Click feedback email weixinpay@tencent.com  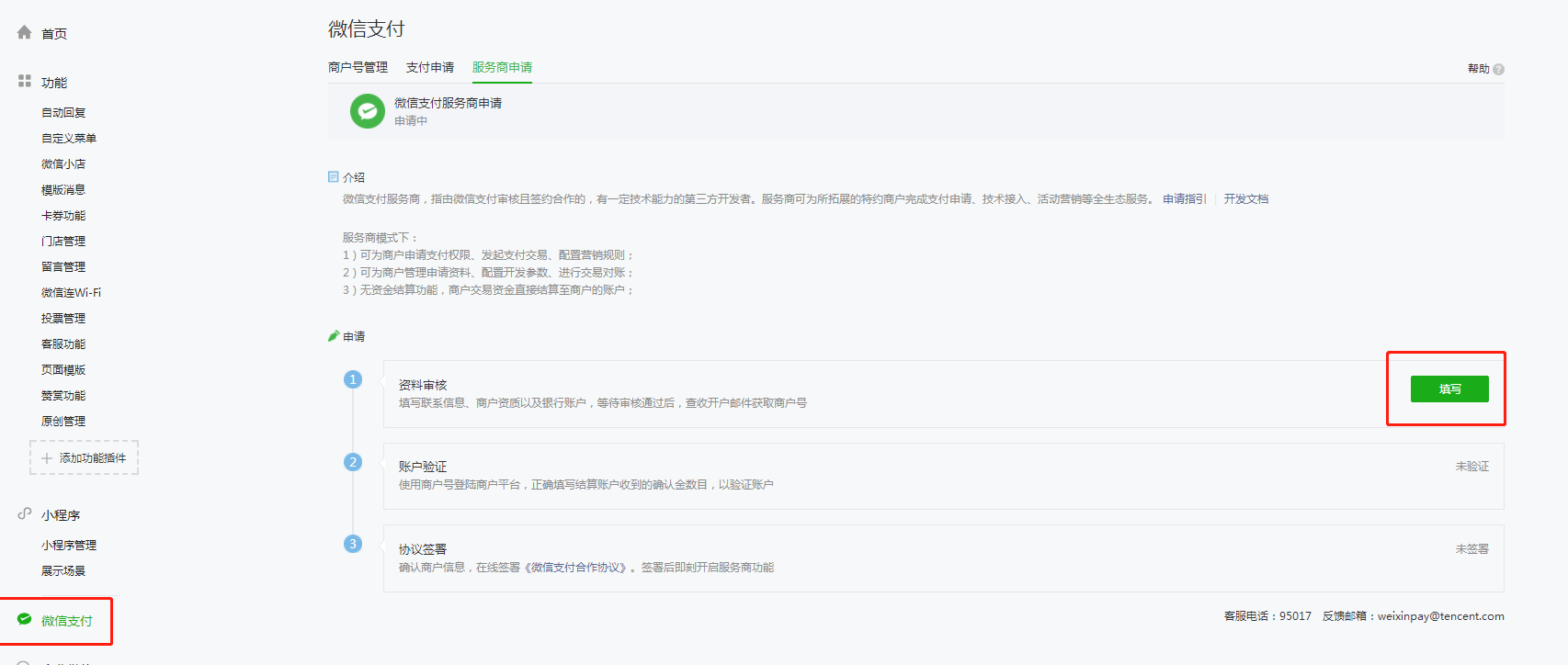click(1441, 616)
